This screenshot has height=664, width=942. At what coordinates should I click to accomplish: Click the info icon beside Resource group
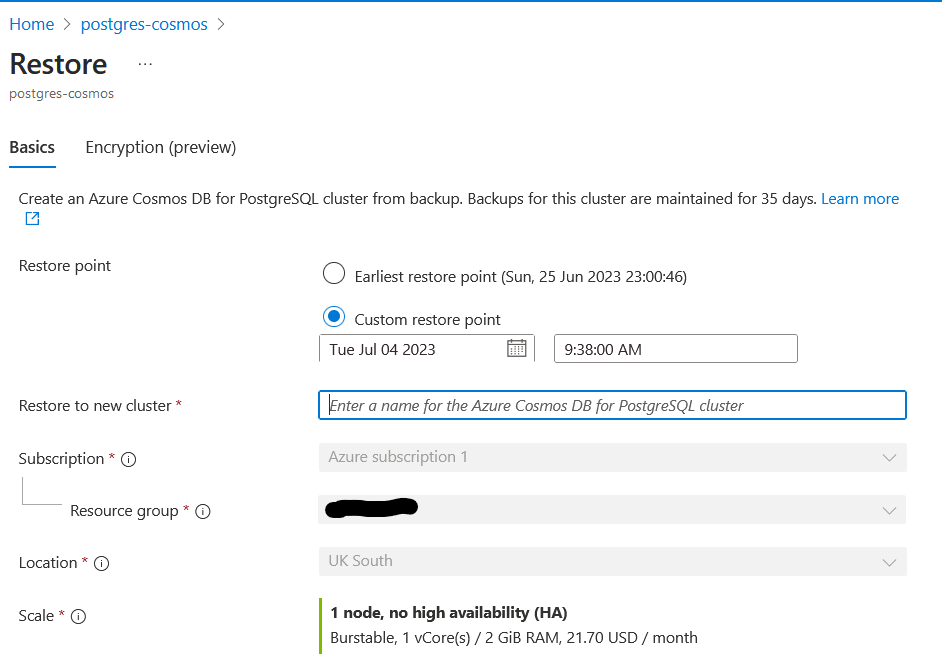pyautogui.click(x=203, y=511)
